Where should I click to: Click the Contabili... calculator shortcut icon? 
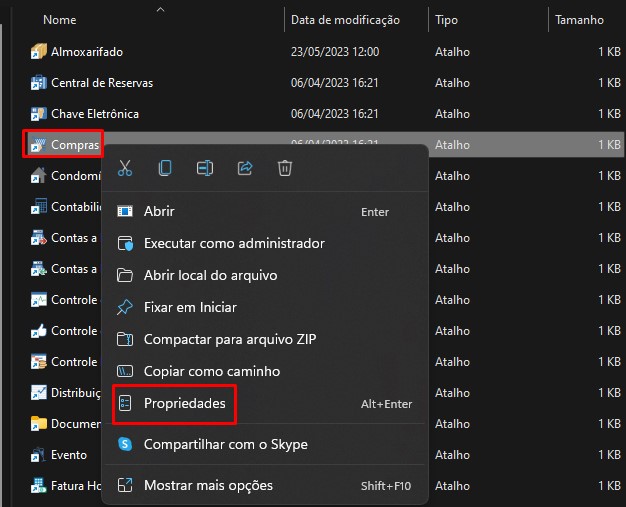[x=39, y=206]
